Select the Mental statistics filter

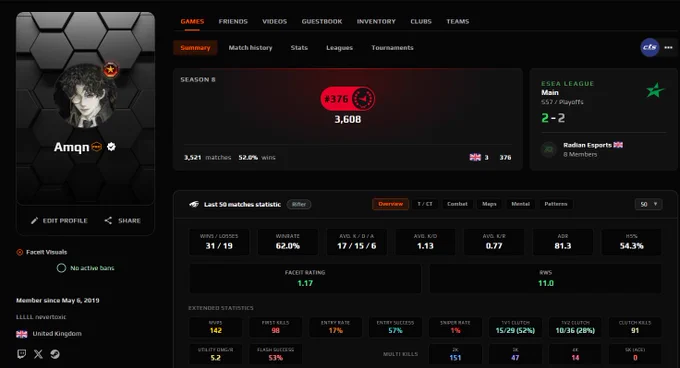coord(520,204)
